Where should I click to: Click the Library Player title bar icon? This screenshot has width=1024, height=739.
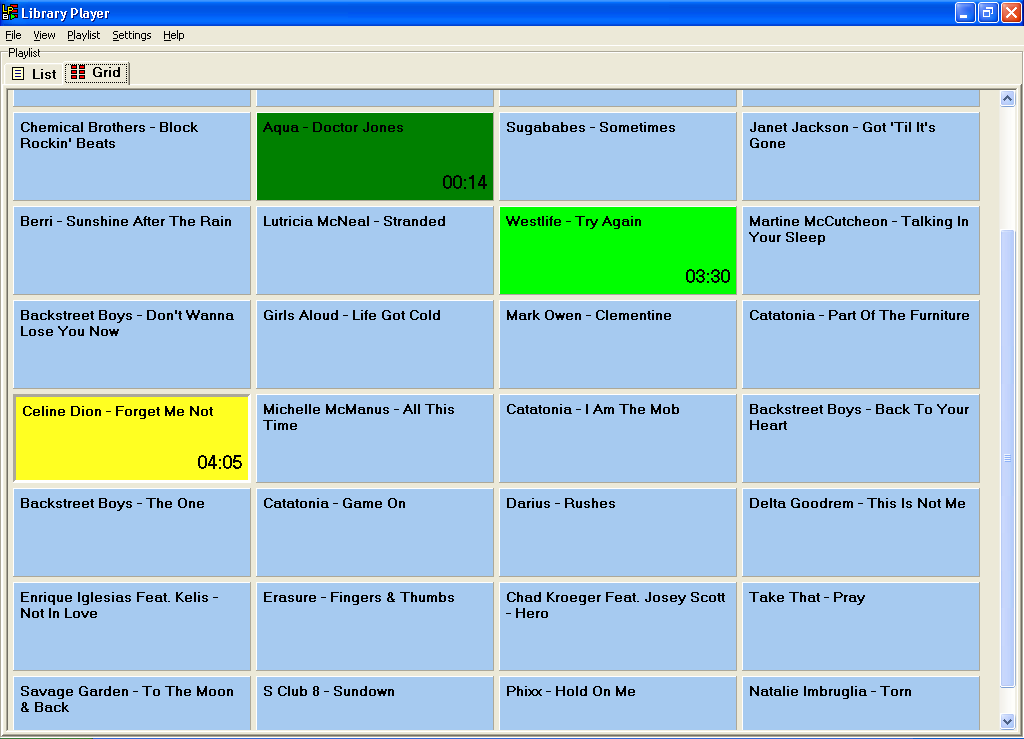(x=10, y=12)
